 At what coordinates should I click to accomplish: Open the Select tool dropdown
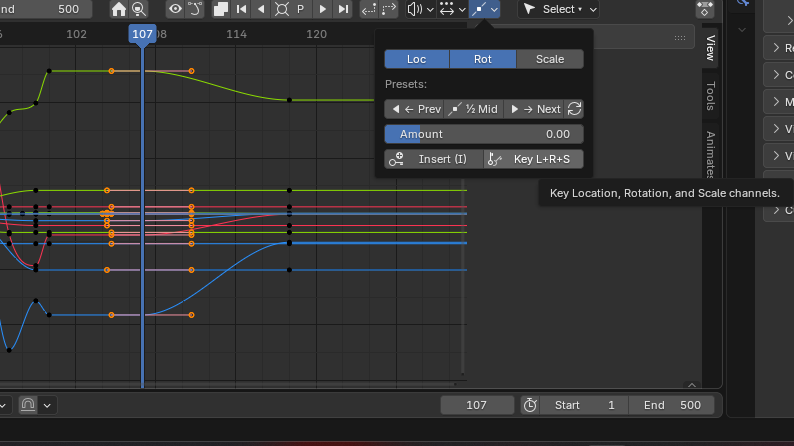pos(558,9)
